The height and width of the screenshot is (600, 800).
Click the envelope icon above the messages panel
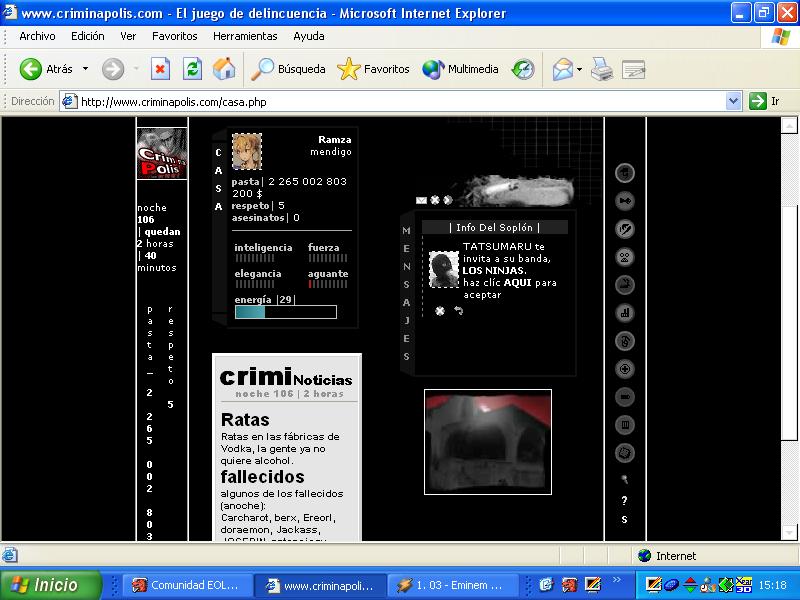point(421,200)
